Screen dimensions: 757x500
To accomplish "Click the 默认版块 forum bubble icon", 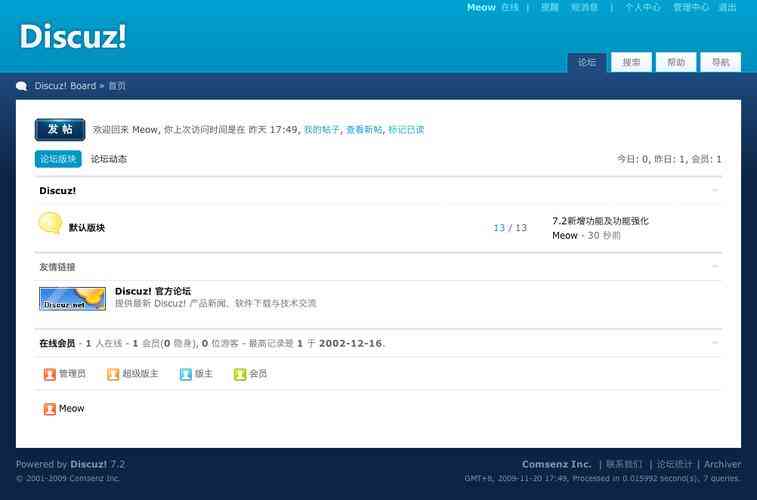I will tap(50, 224).
